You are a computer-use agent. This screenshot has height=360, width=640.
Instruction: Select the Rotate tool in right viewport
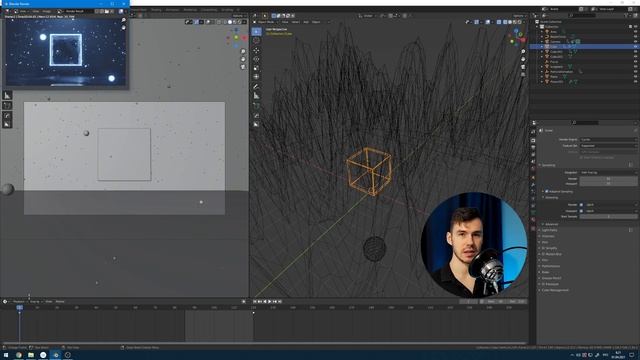256,59
